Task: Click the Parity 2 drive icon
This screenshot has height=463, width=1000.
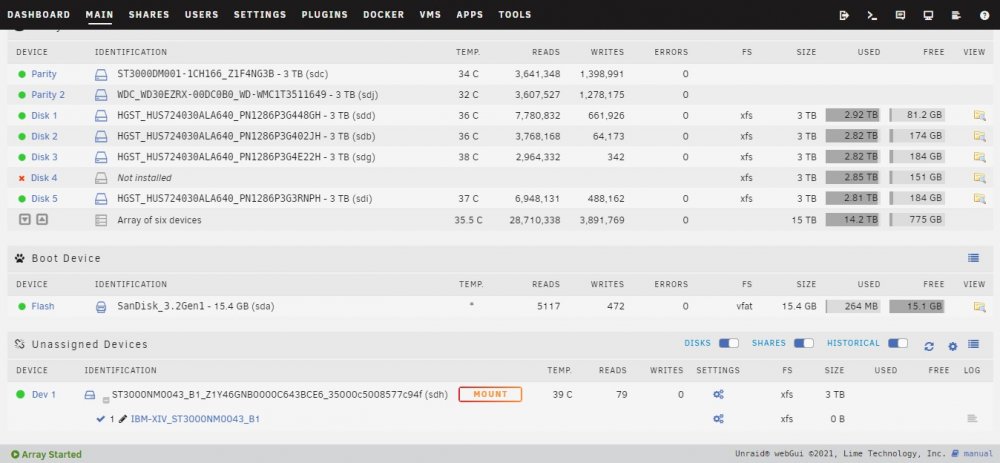Action: point(101,95)
